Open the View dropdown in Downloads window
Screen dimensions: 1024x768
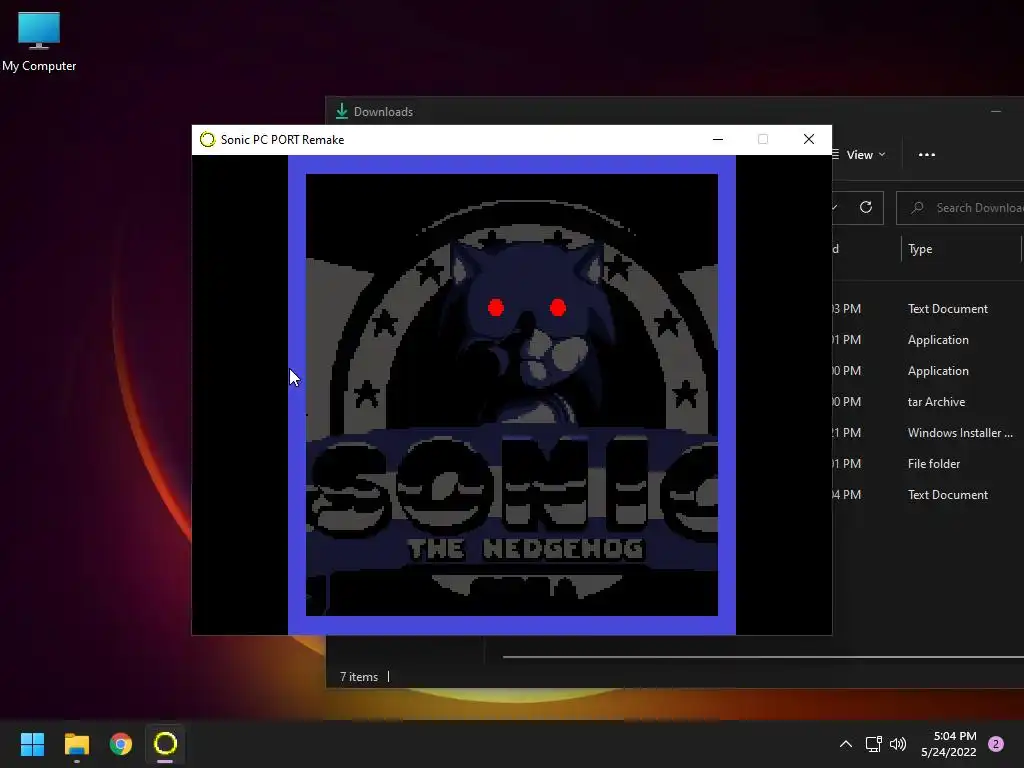click(859, 155)
